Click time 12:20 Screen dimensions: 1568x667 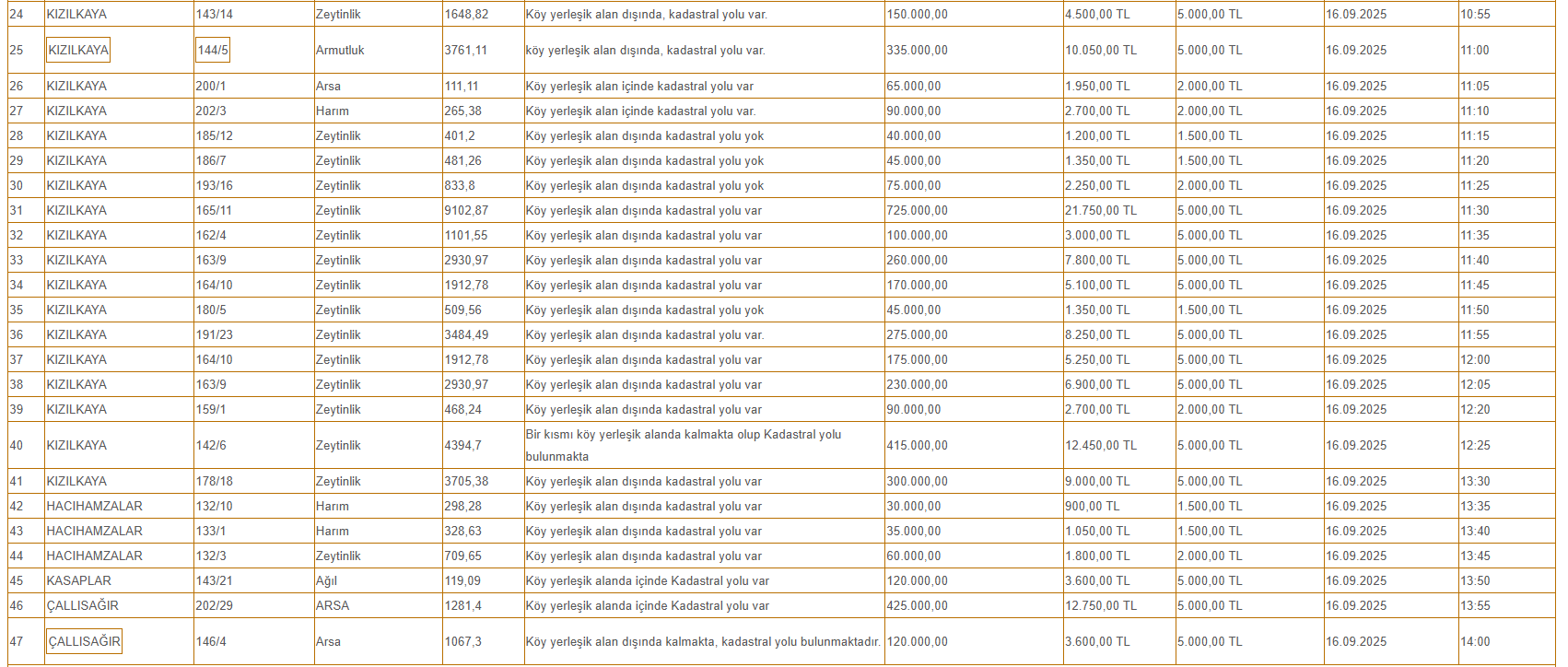pos(1475,409)
